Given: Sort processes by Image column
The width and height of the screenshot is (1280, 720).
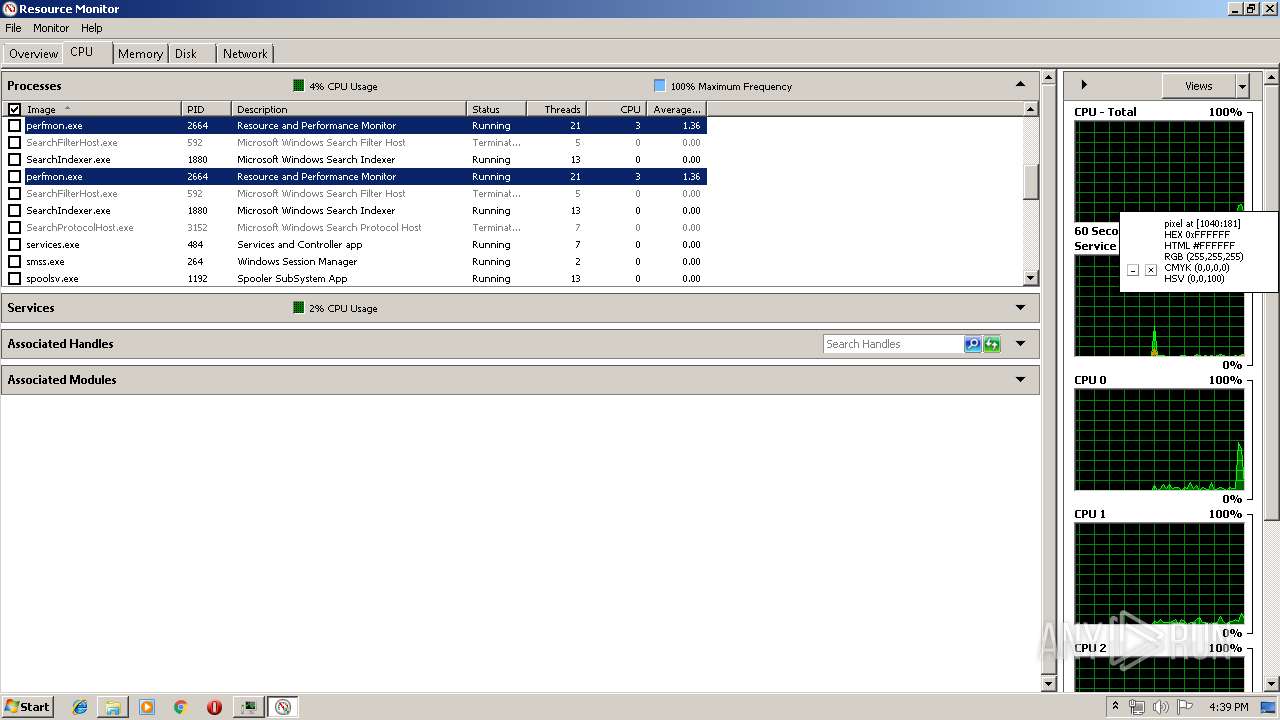Looking at the screenshot, I should (x=102, y=109).
